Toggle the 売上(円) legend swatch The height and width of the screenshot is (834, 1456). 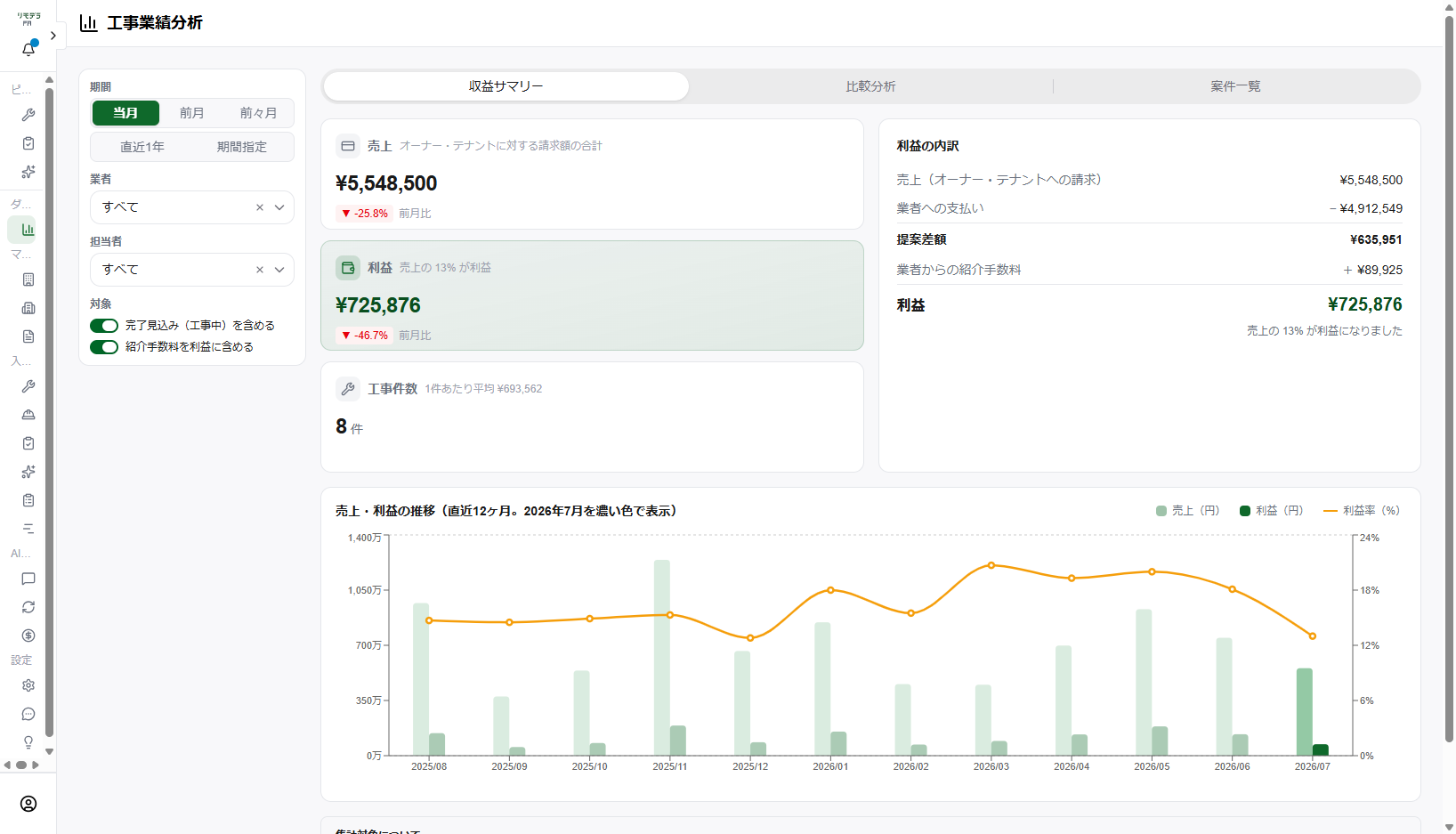click(1161, 511)
